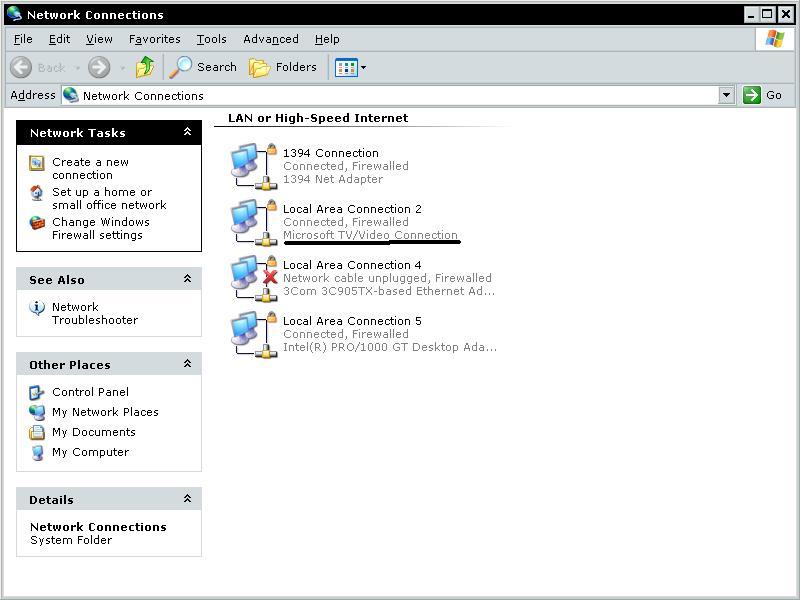Select the Local Area Connection 2 icon
Viewport: 800px width, 600px height.
coord(252,222)
